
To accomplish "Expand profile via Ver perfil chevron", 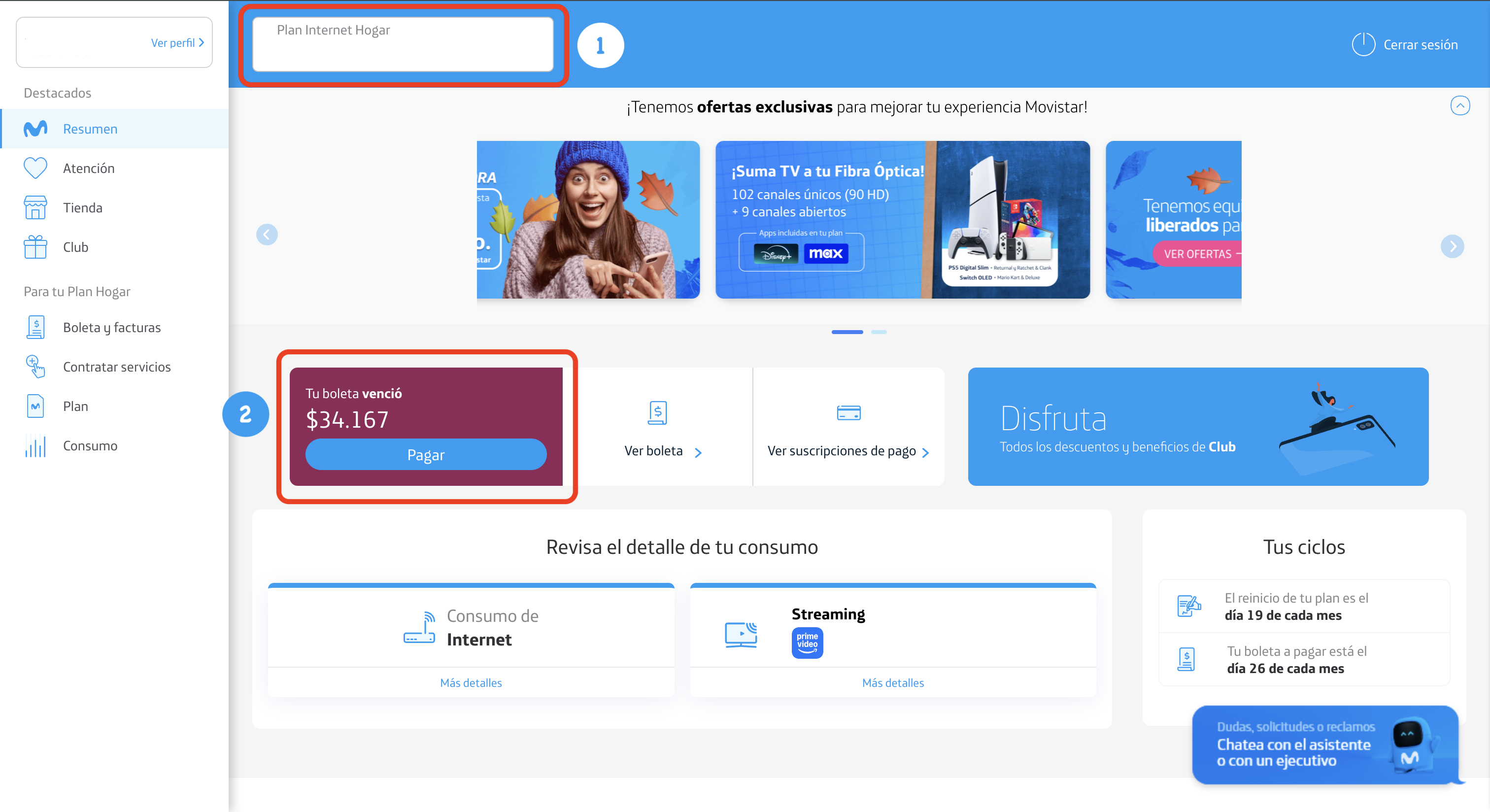I will (x=202, y=43).
